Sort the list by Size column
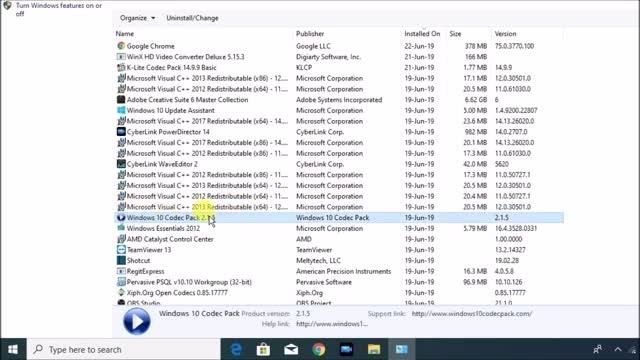This screenshot has width=640, height=360. pos(455,33)
